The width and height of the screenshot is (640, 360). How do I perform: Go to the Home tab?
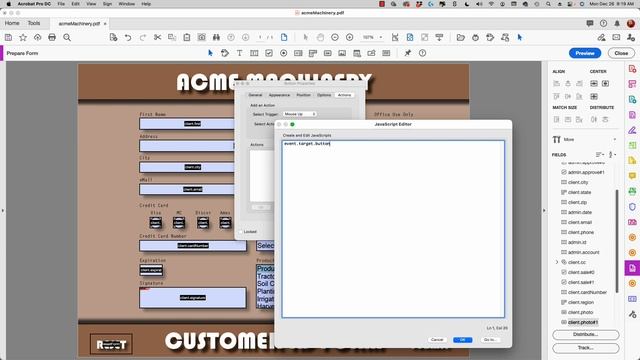(12, 23)
